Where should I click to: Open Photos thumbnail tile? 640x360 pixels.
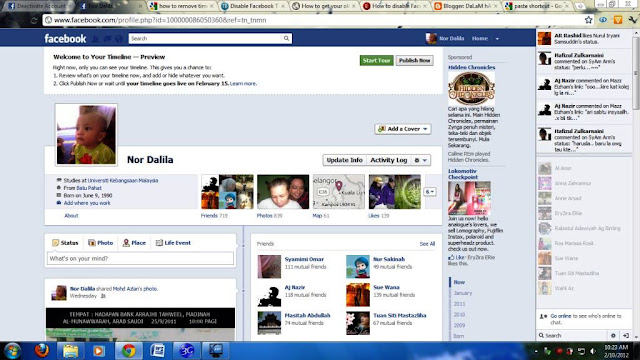click(x=283, y=192)
